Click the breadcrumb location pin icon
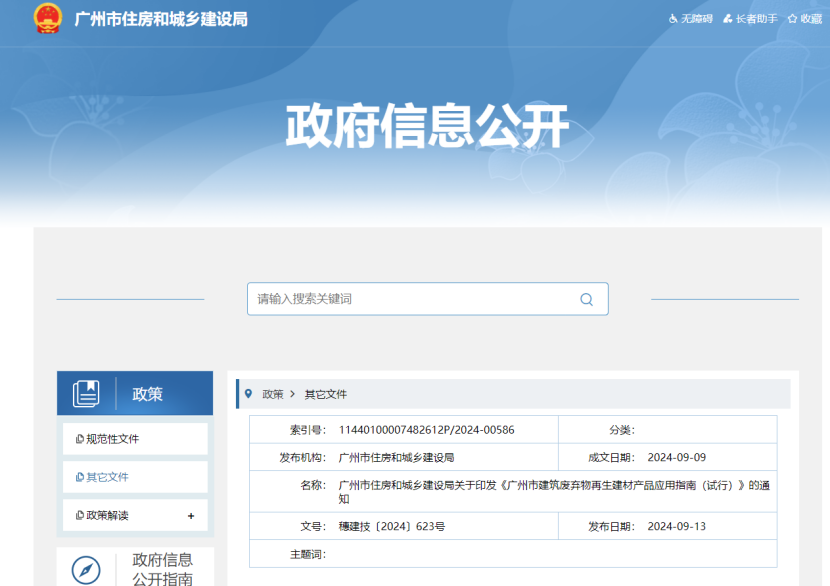The width and height of the screenshot is (830, 586). click(x=248, y=394)
